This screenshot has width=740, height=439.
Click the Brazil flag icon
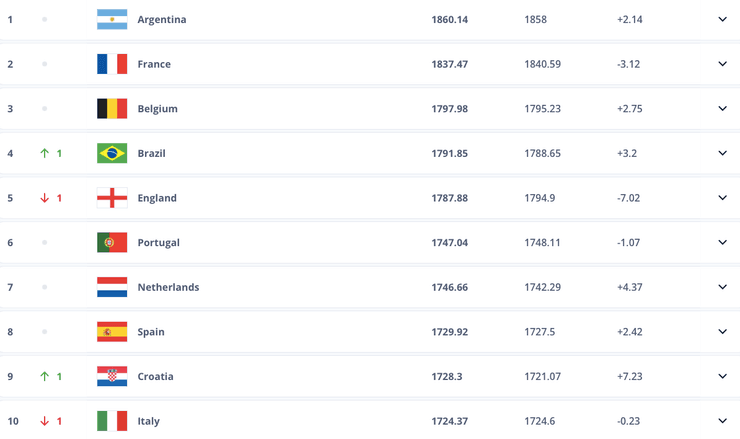(x=112, y=153)
